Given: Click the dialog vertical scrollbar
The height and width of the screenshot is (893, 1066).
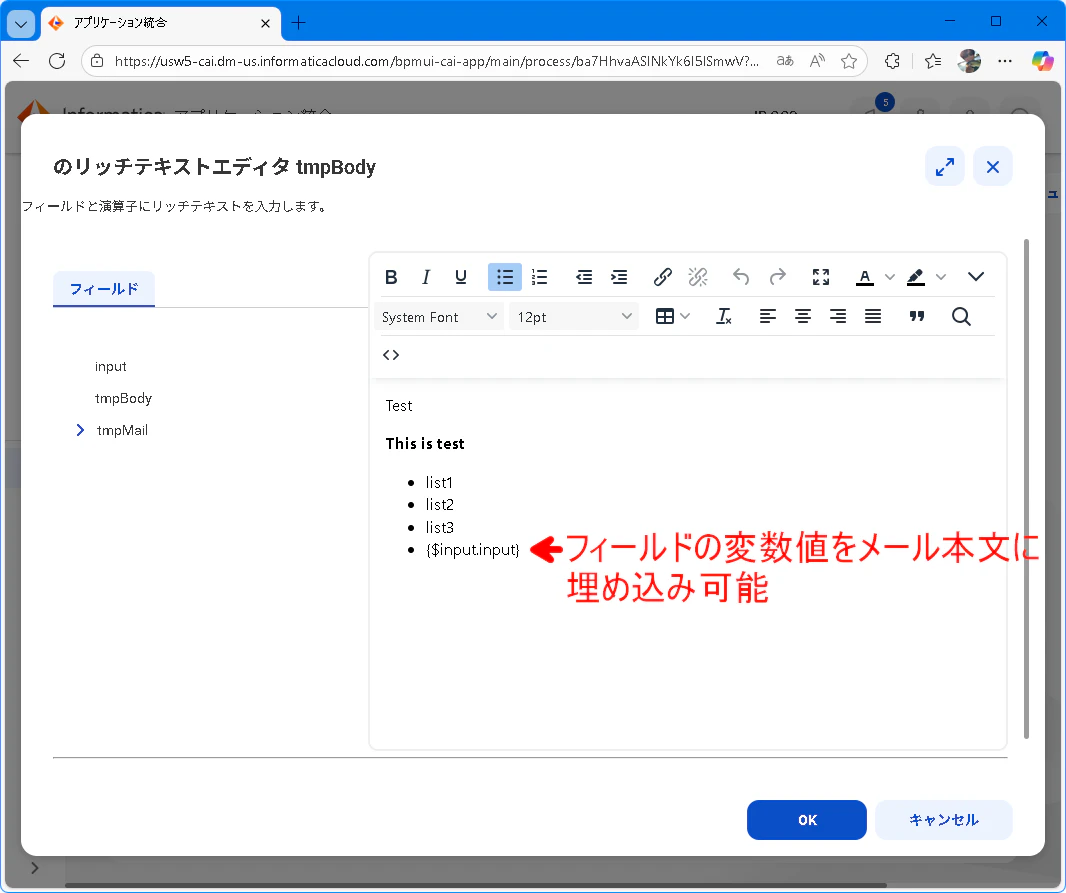Looking at the screenshot, I should pos(1026,489).
